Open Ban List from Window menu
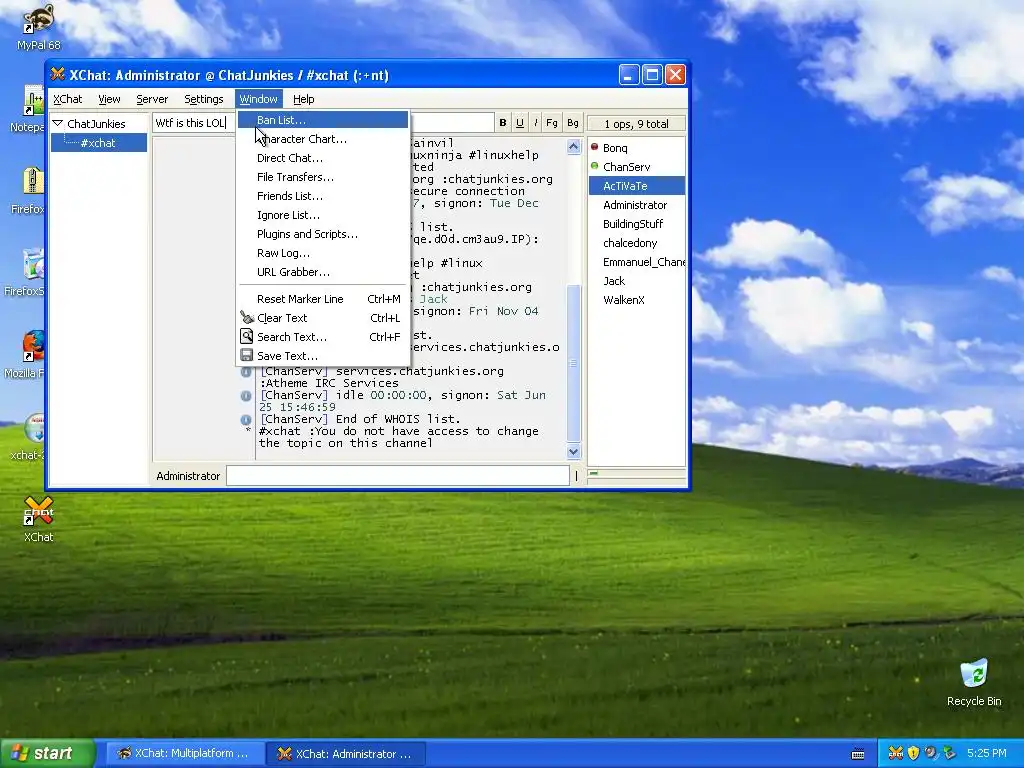This screenshot has width=1024, height=768. coord(323,120)
